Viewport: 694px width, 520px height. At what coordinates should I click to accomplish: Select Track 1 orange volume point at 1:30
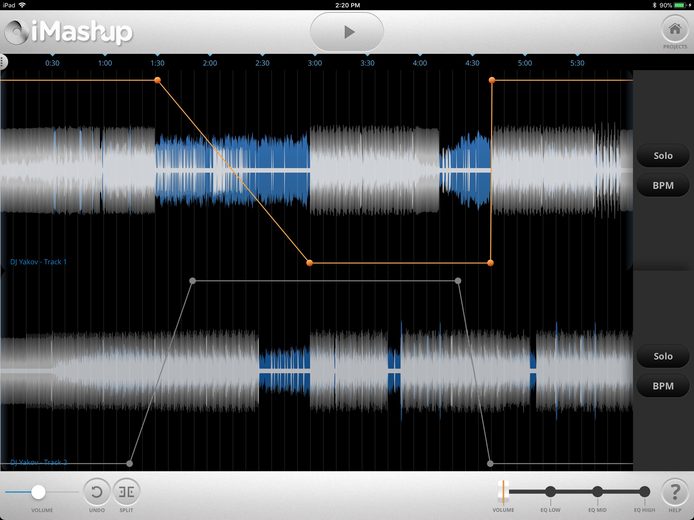(158, 80)
